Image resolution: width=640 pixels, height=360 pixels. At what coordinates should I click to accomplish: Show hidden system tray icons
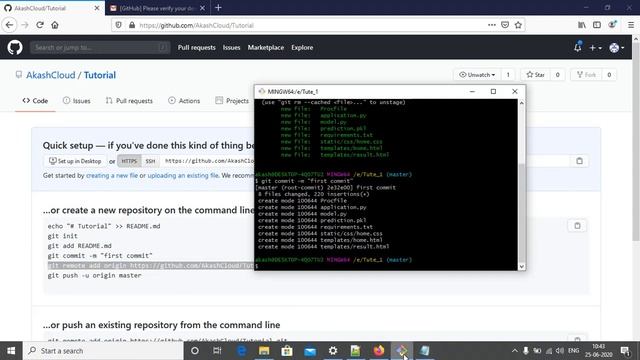pos(514,351)
